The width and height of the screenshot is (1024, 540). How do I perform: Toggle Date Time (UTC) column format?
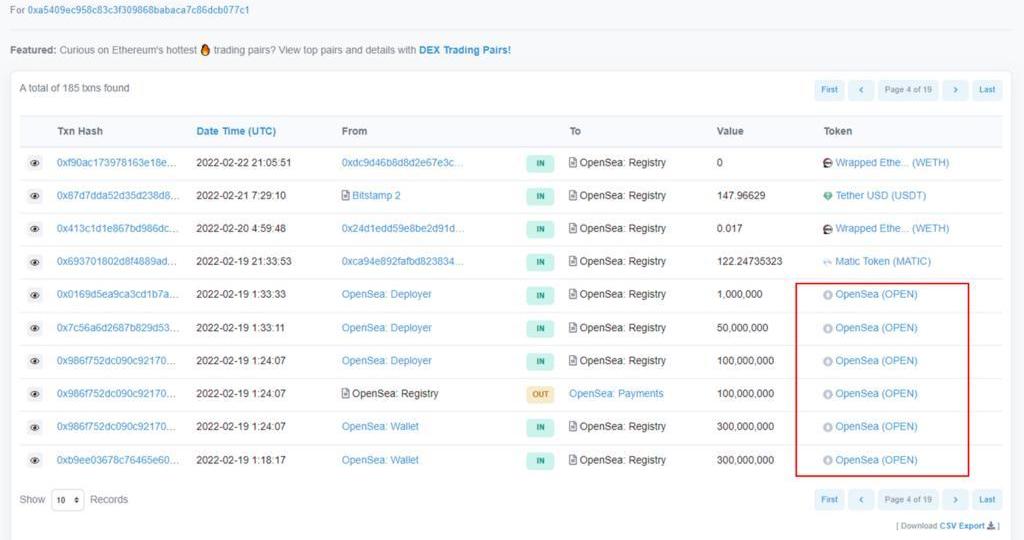click(236, 131)
